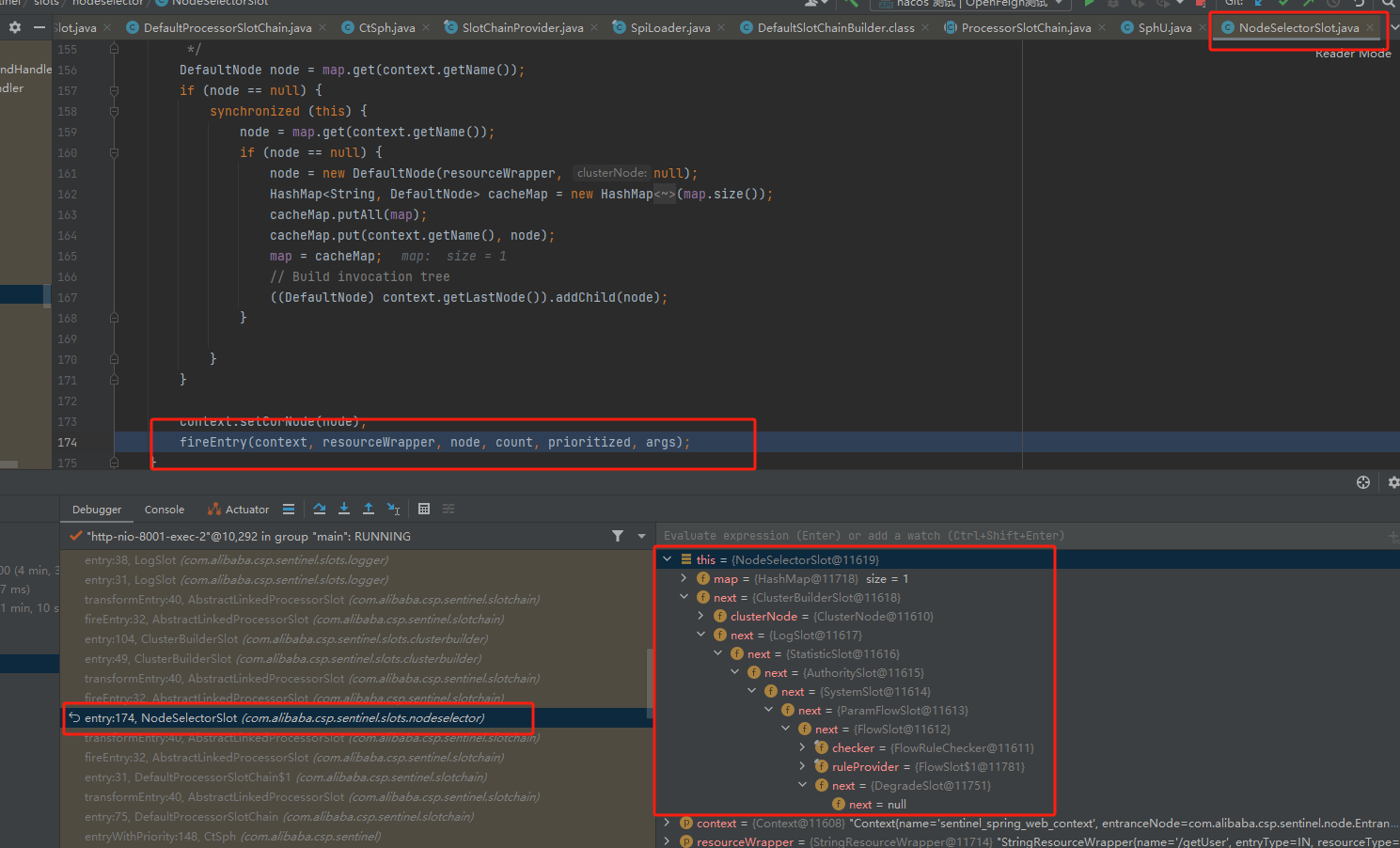Toggle code fold at line 157
Viewport: 1400px width, 848px height.
(x=114, y=90)
